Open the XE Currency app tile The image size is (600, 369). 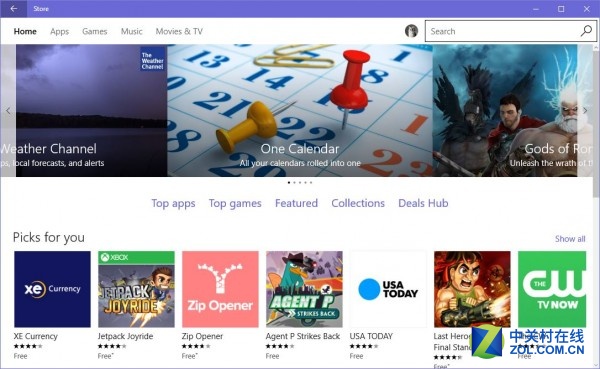click(52, 289)
